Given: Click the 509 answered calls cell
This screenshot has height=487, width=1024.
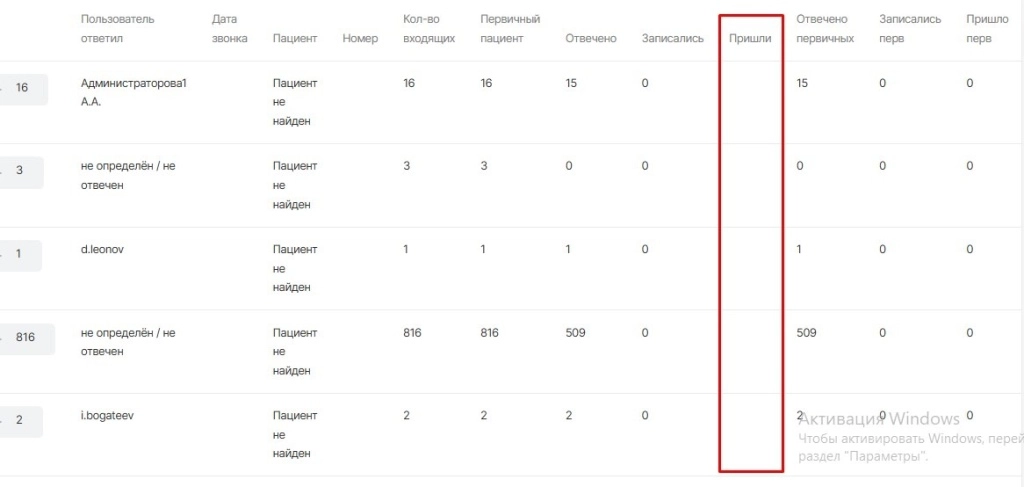Looking at the screenshot, I should pos(575,332).
